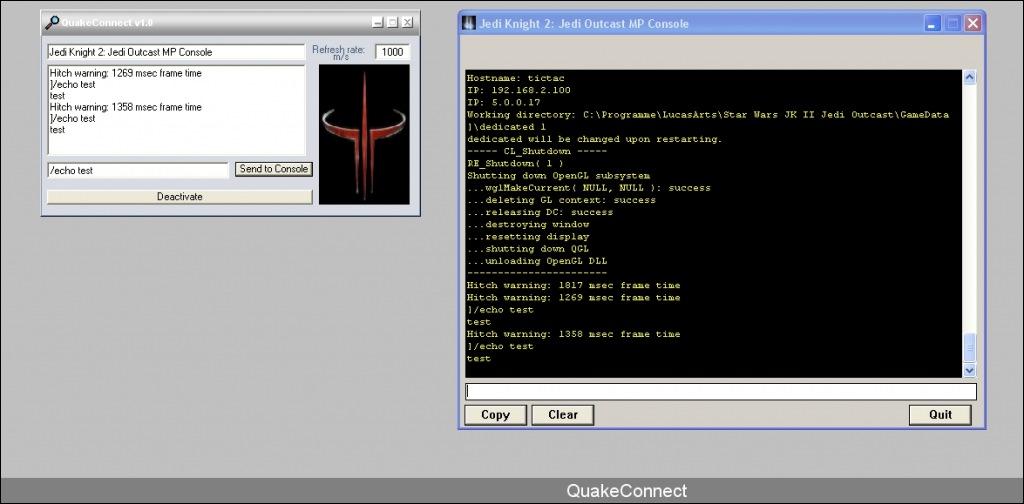This screenshot has height=504, width=1024.
Task: Click the console scrollbar up arrow
Action: [x=969, y=77]
